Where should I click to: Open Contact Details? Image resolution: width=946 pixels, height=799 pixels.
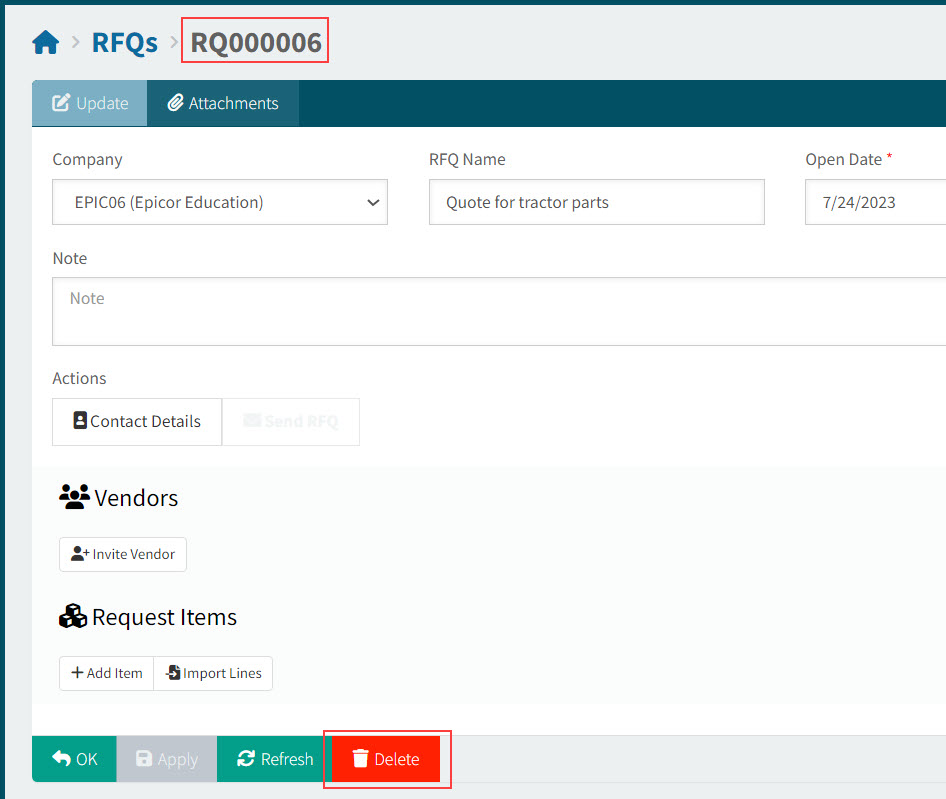[137, 421]
